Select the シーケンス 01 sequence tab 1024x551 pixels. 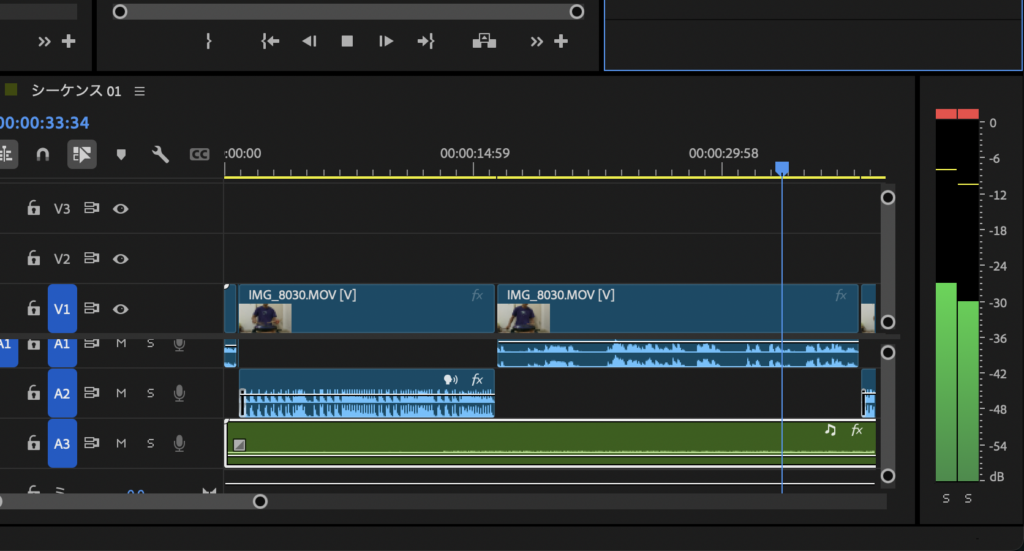point(76,91)
